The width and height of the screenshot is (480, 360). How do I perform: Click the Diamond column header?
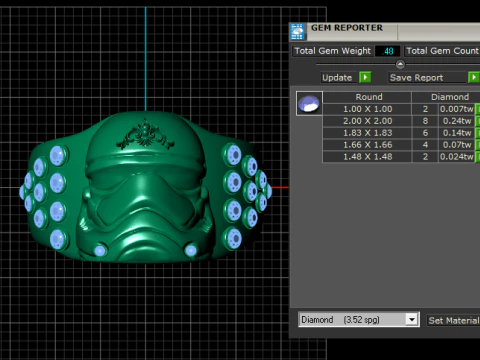pos(446,97)
